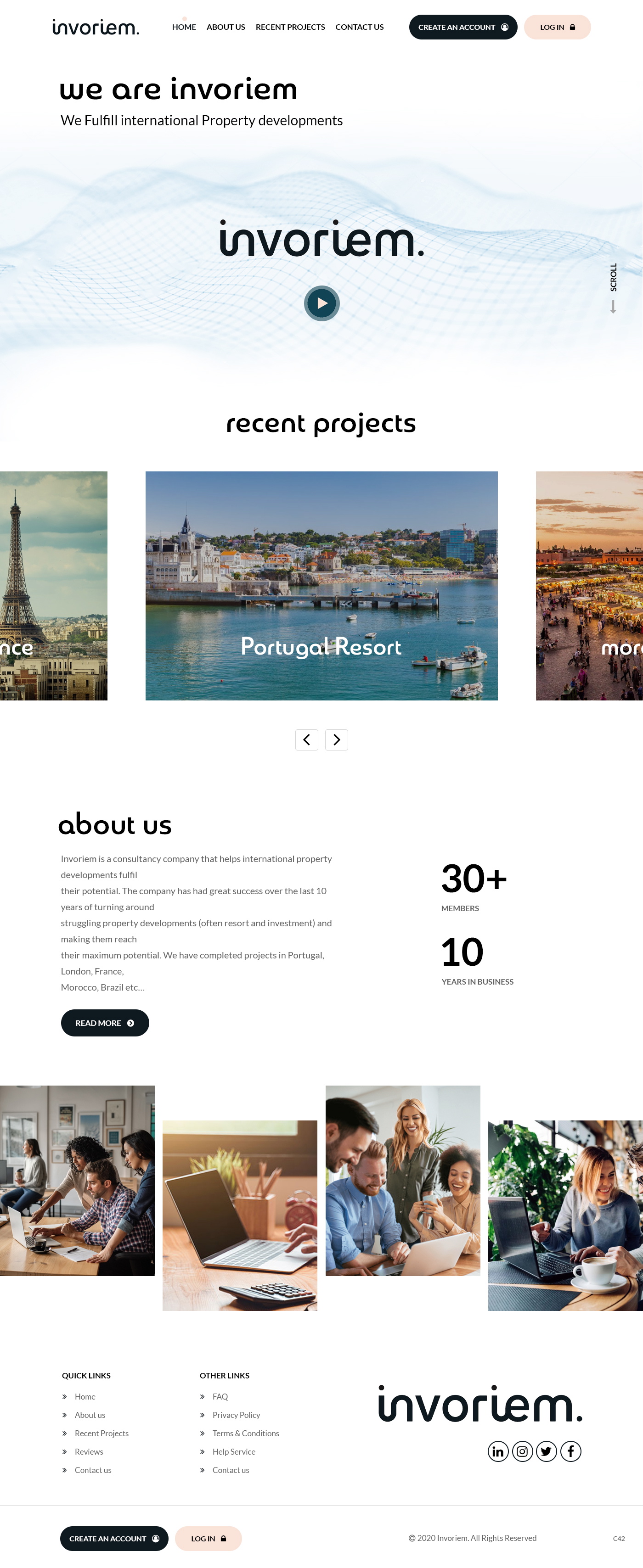Click the header Log In button
This screenshot has height=1568, width=643.
click(x=557, y=28)
